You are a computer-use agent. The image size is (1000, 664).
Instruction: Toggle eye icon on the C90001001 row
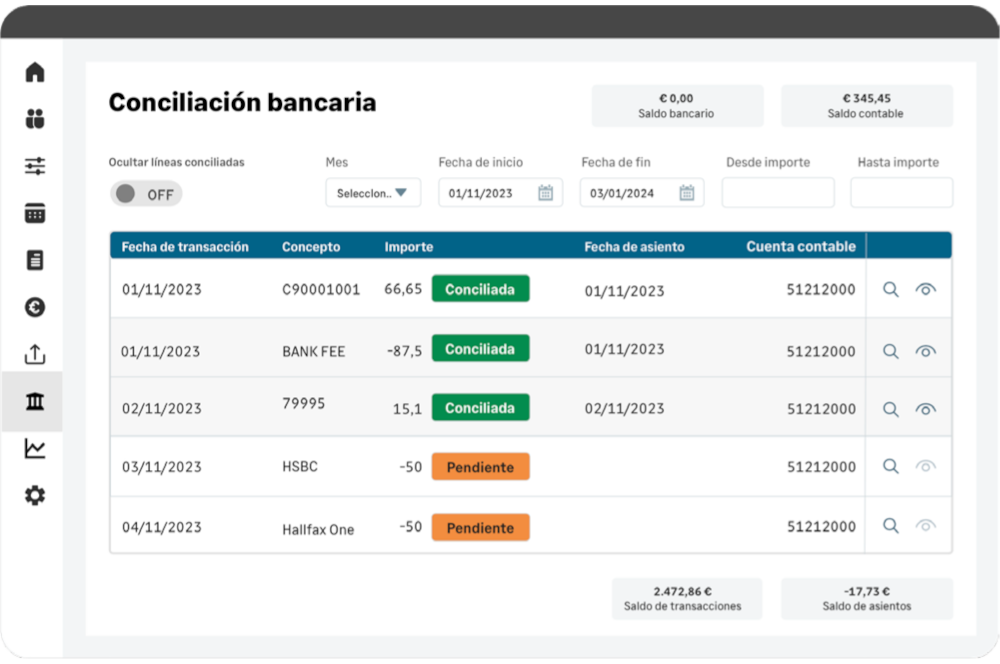(925, 290)
